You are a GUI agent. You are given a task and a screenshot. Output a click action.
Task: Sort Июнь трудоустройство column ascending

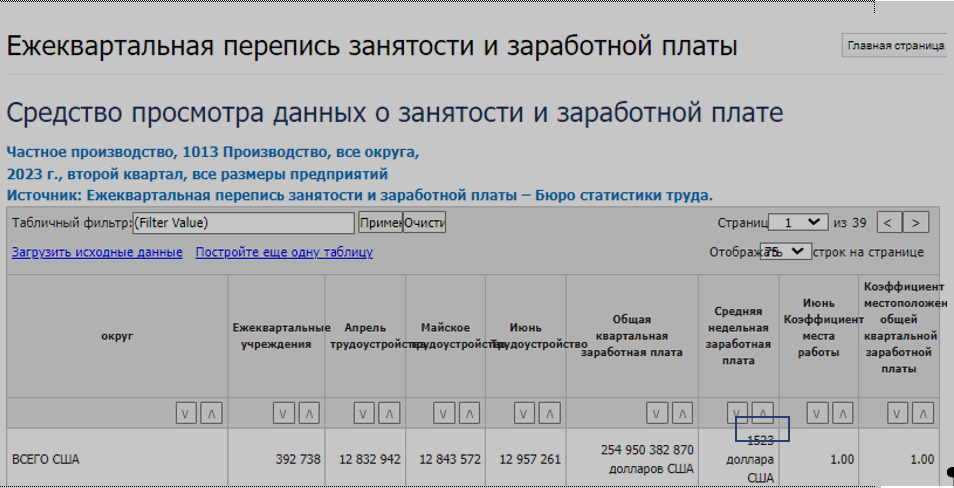click(547, 412)
